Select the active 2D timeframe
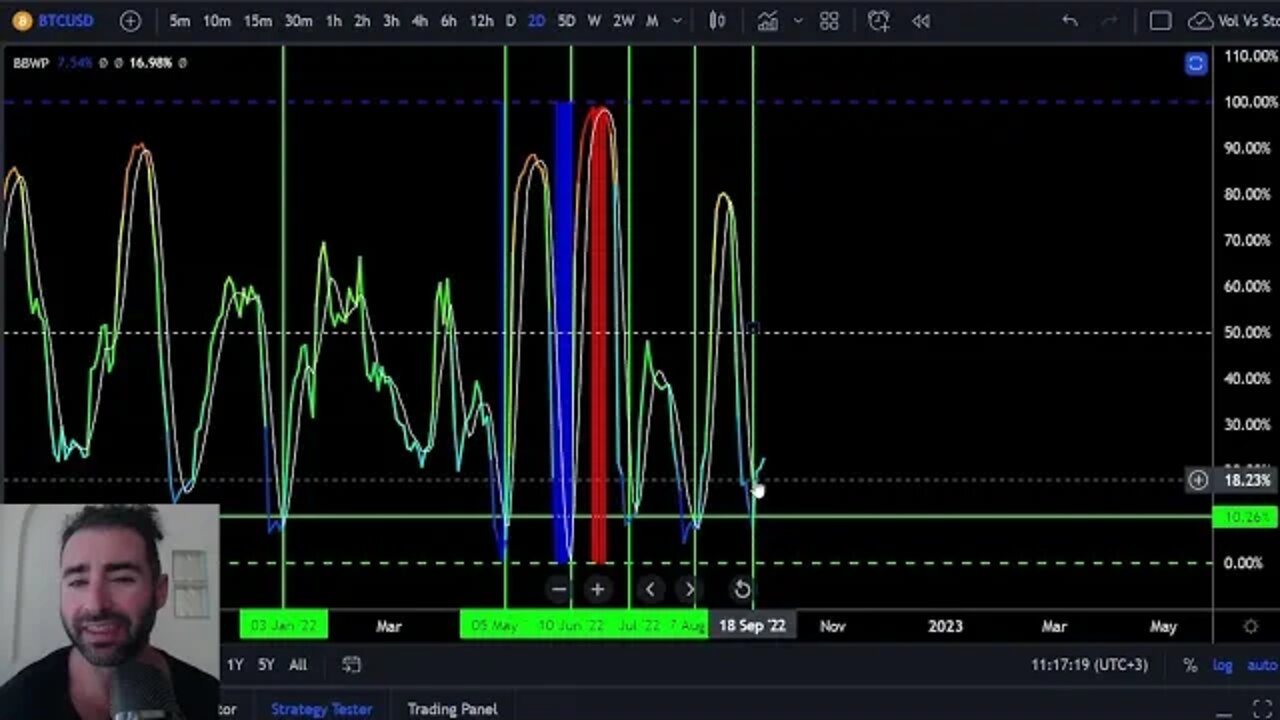 tap(536, 20)
